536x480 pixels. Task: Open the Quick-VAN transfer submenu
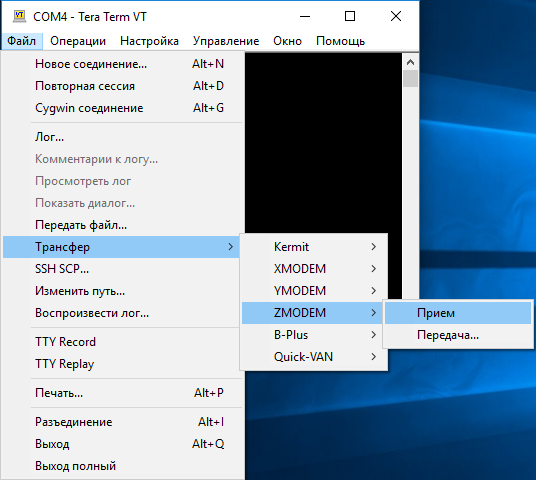314,357
